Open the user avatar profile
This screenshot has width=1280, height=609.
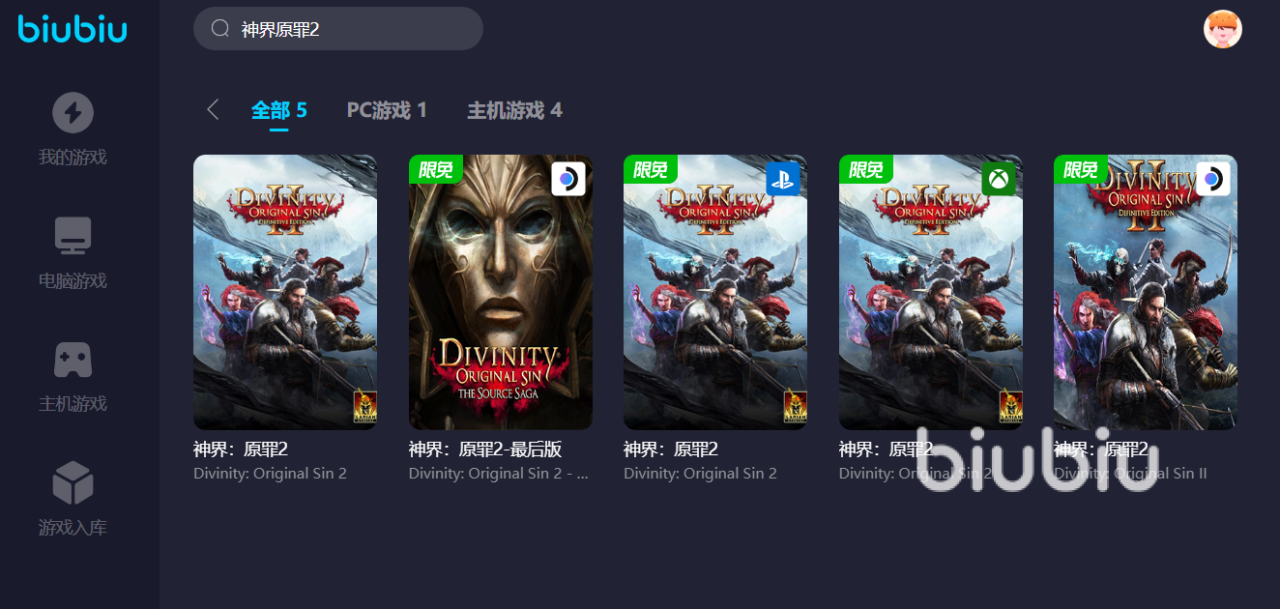pos(1222,29)
